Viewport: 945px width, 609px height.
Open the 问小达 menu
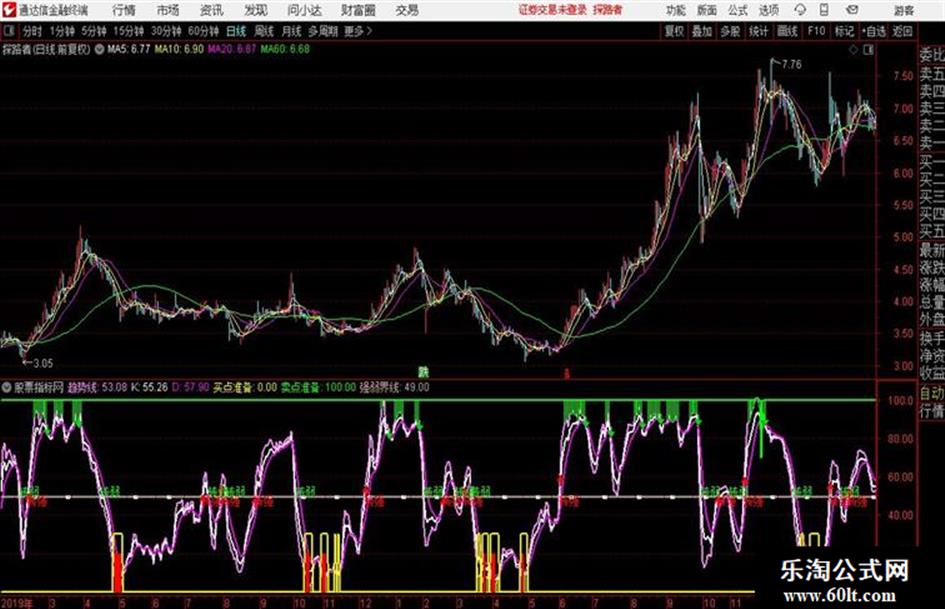(x=304, y=10)
